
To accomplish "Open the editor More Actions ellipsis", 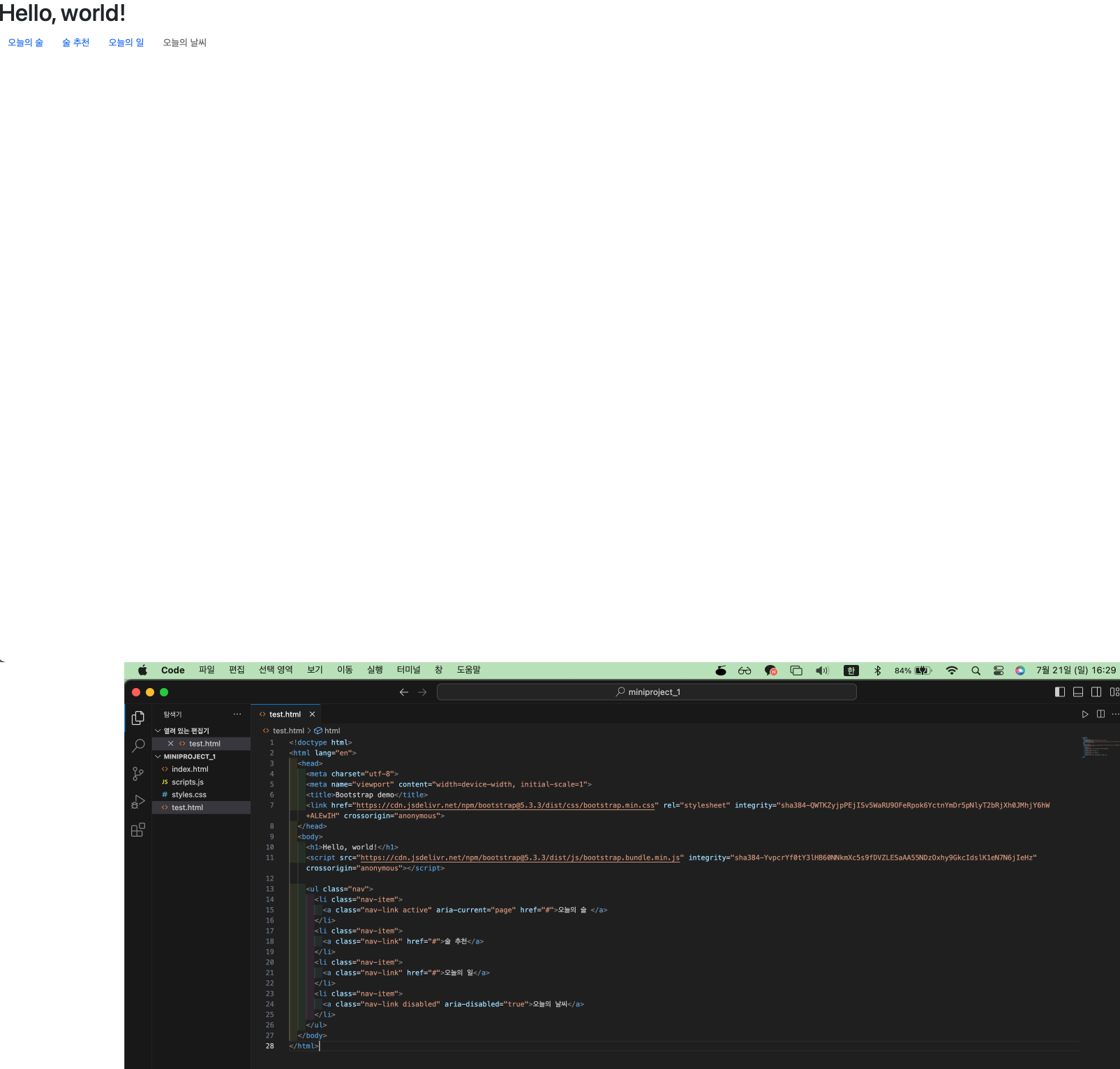I will [x=1115, y=714].
